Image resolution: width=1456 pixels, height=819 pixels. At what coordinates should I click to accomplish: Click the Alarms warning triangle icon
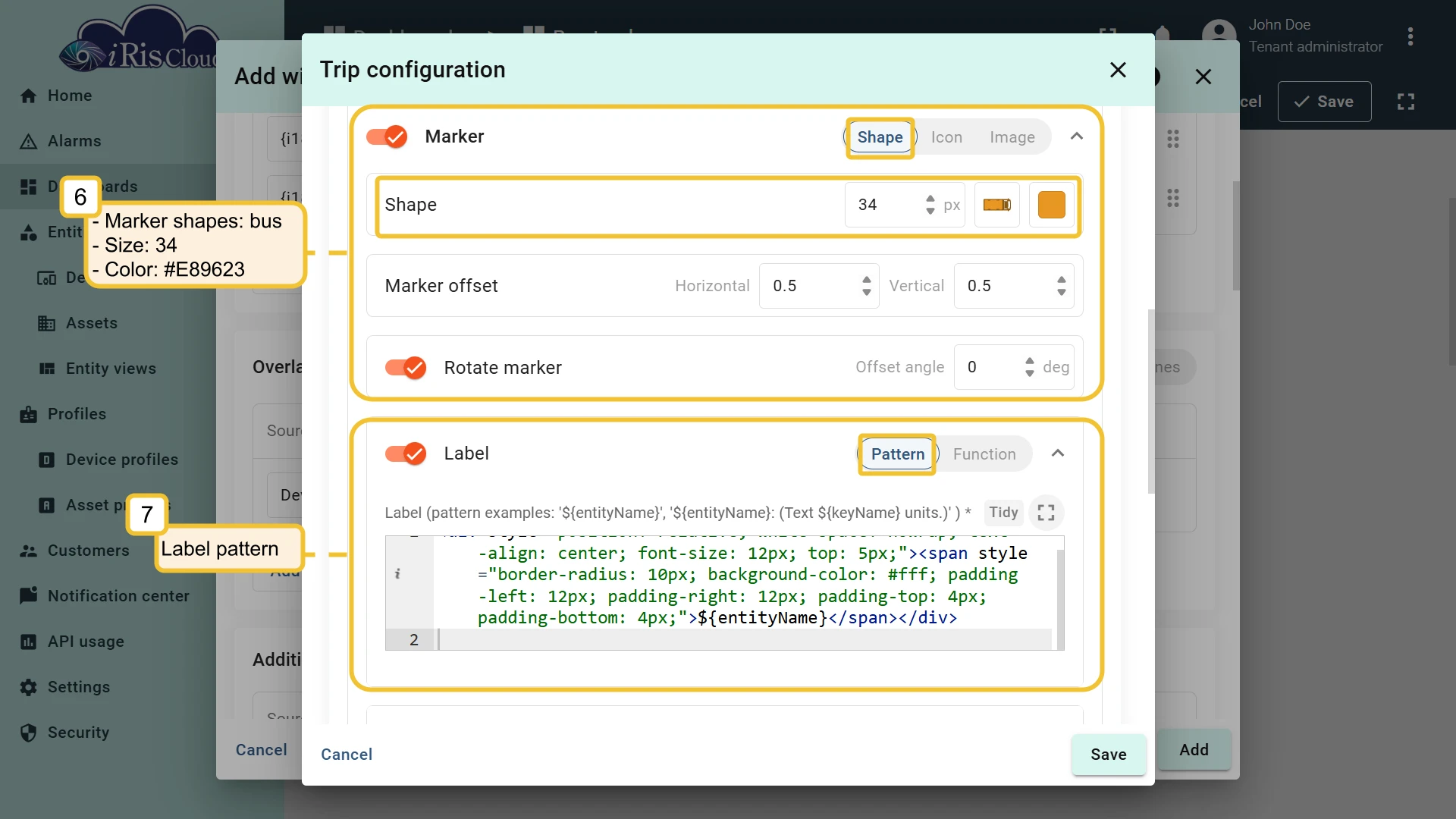coord(28,141)
